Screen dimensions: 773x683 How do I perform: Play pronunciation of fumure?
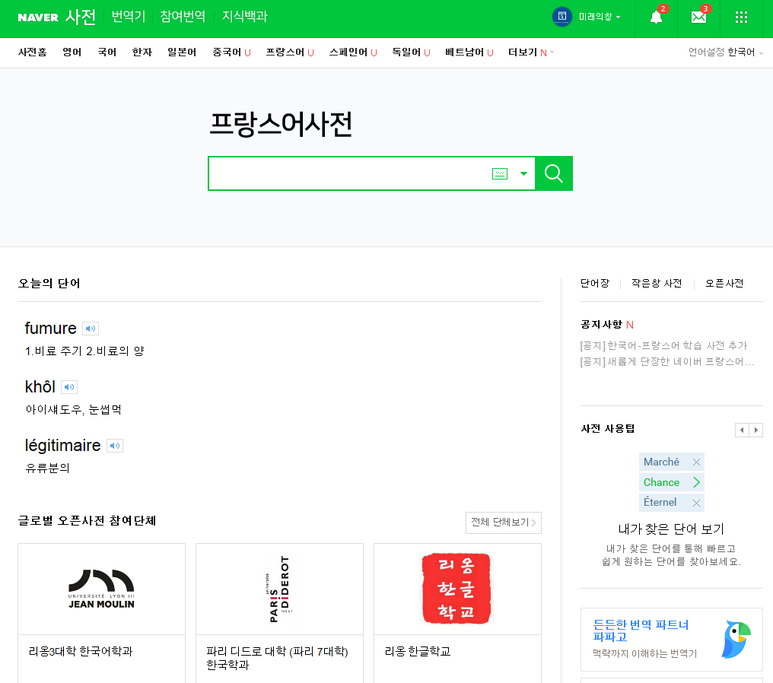coord(90,328)
